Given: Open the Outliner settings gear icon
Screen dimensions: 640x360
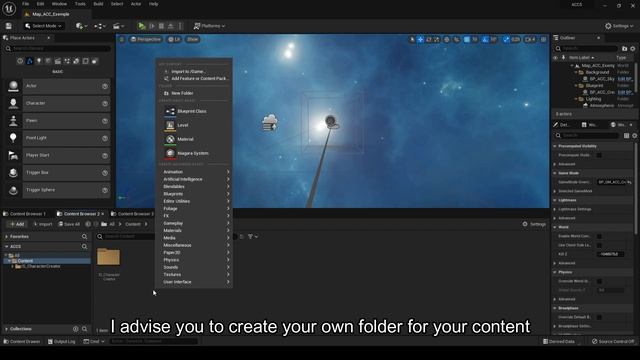Looking at the screenshot, I should coord(633,49).
